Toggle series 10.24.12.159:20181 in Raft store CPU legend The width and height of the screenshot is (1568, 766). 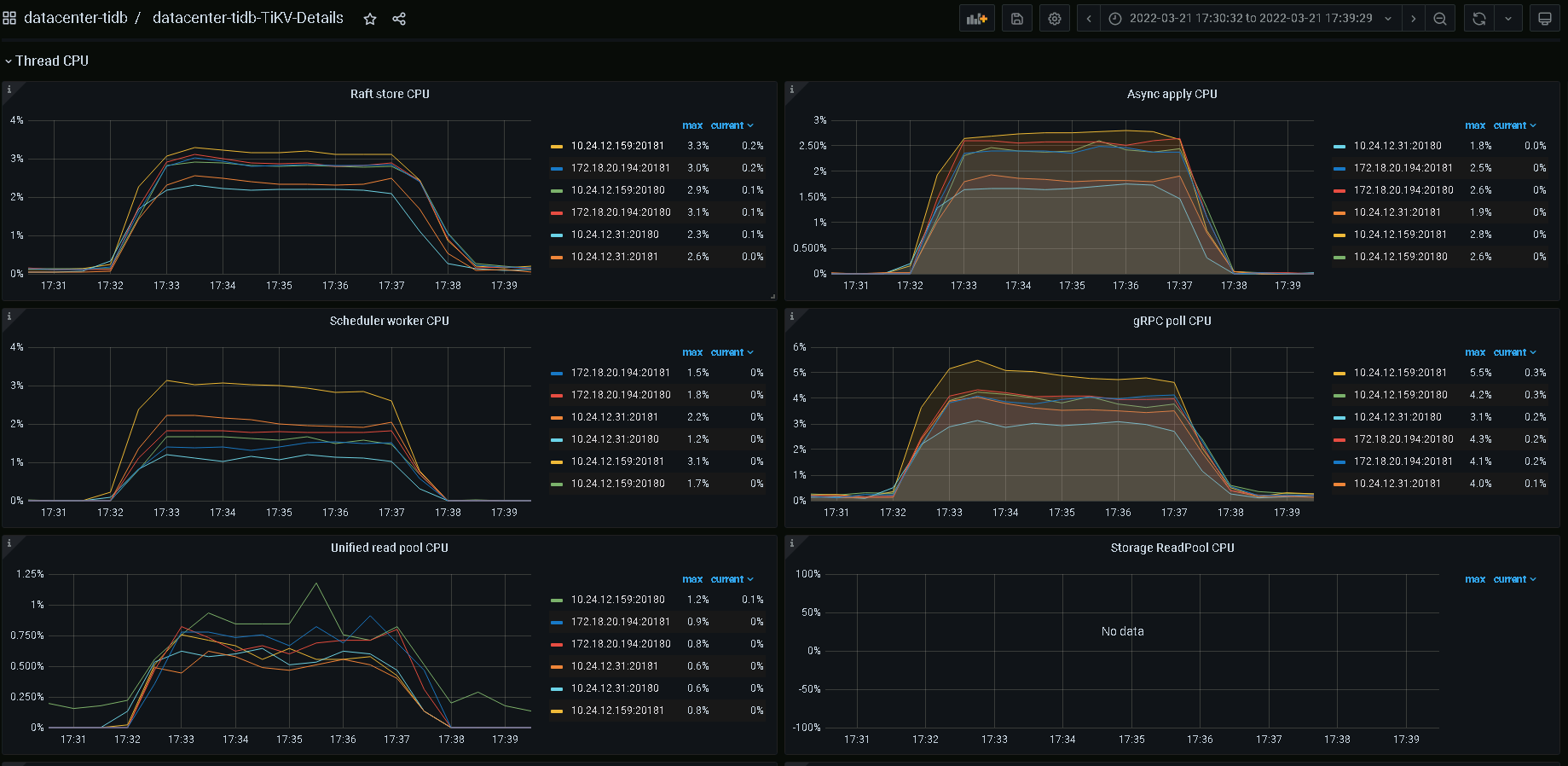pyautogui.click(x=617, y=146)
